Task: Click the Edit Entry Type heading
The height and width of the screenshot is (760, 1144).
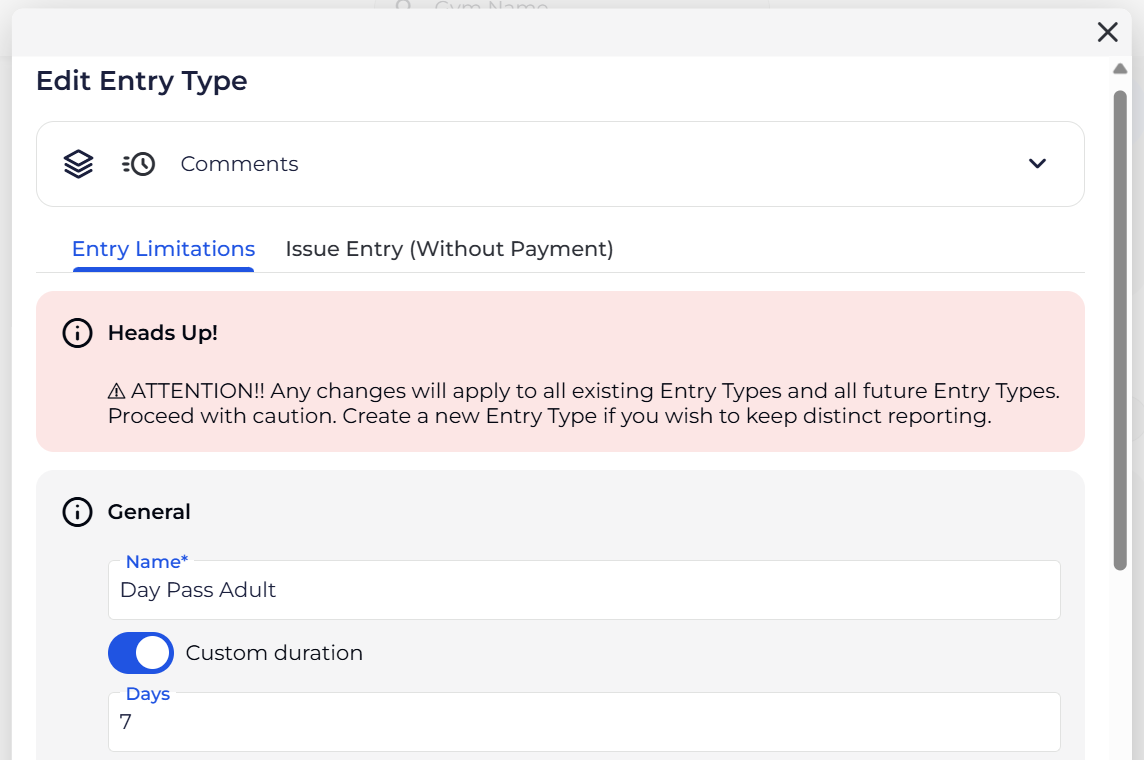Action: click(x=141, y=81)
